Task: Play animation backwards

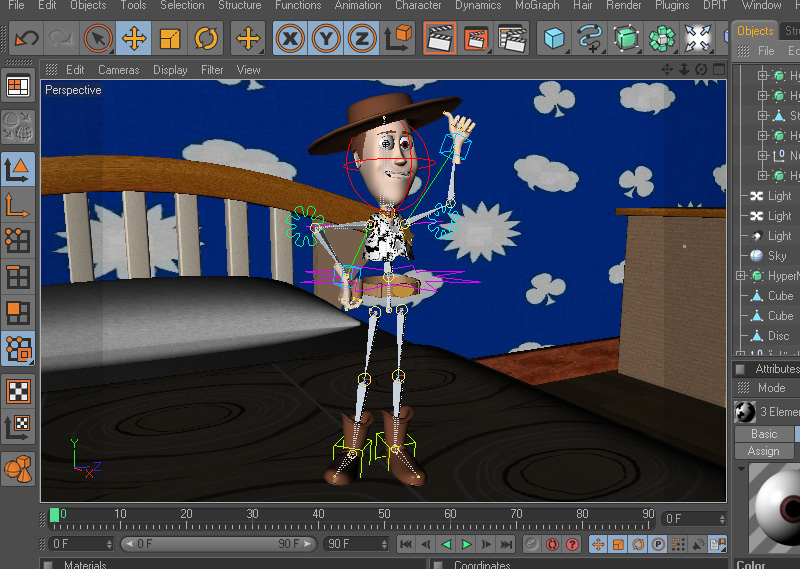Action: pyautogui.click(x=446, y=544)
